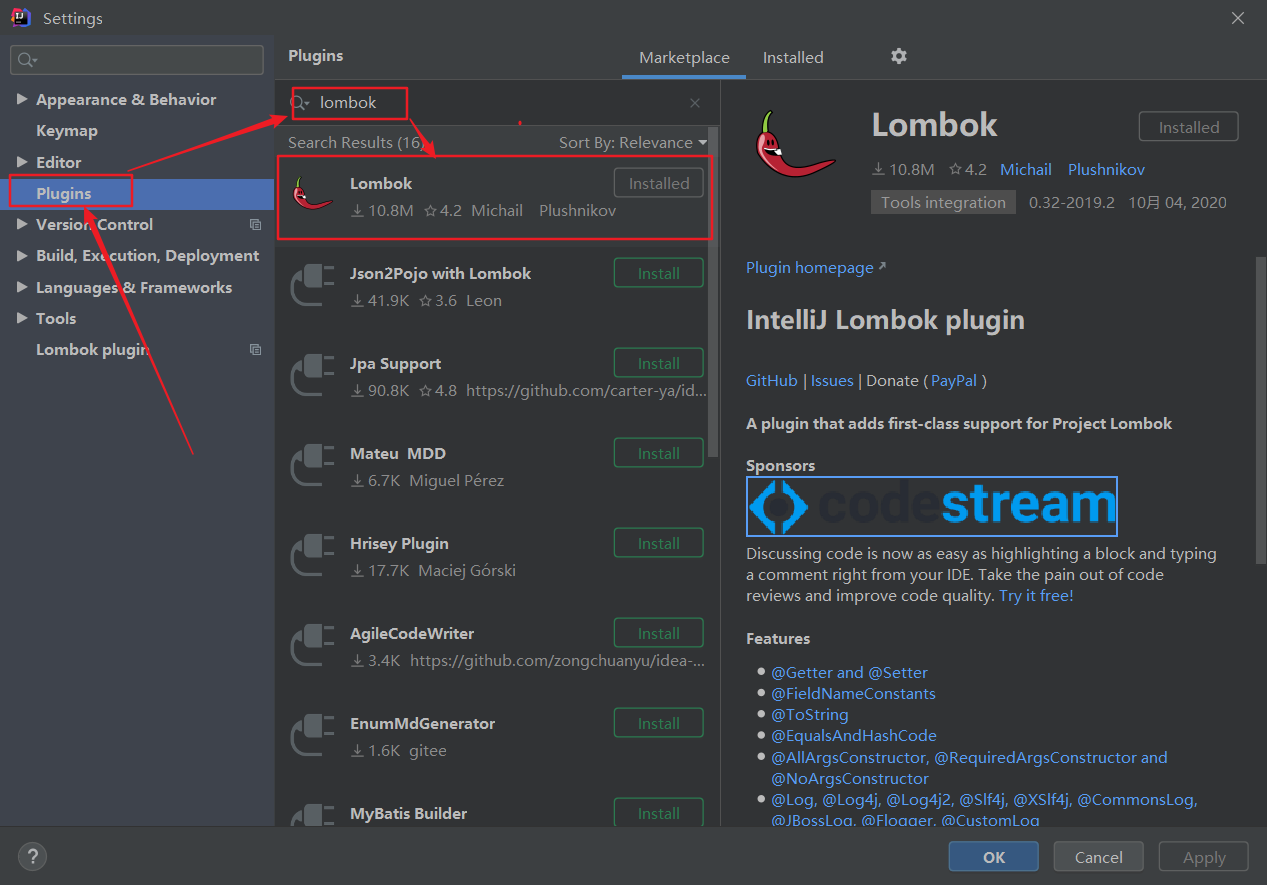Click the AgileCodeWriter plug icon
This screenshot has width=1267, height=885.
coord(312,645)
